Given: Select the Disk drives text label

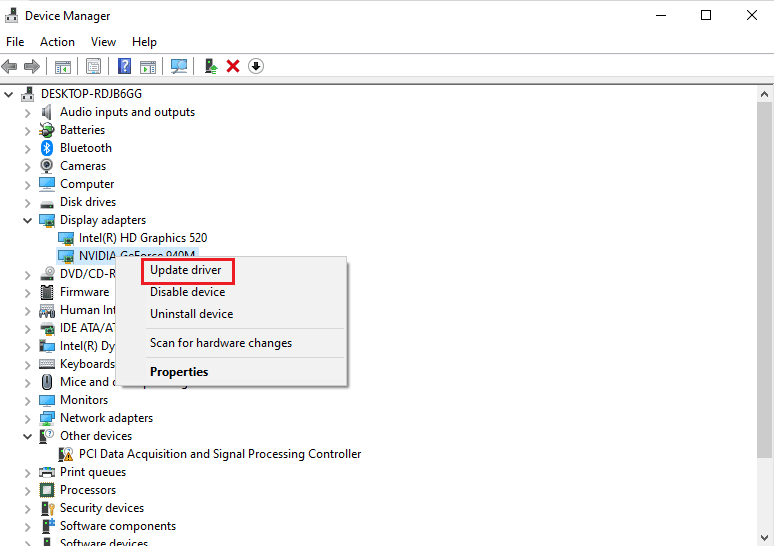Looking at the screenshot, I should (88, 202).
